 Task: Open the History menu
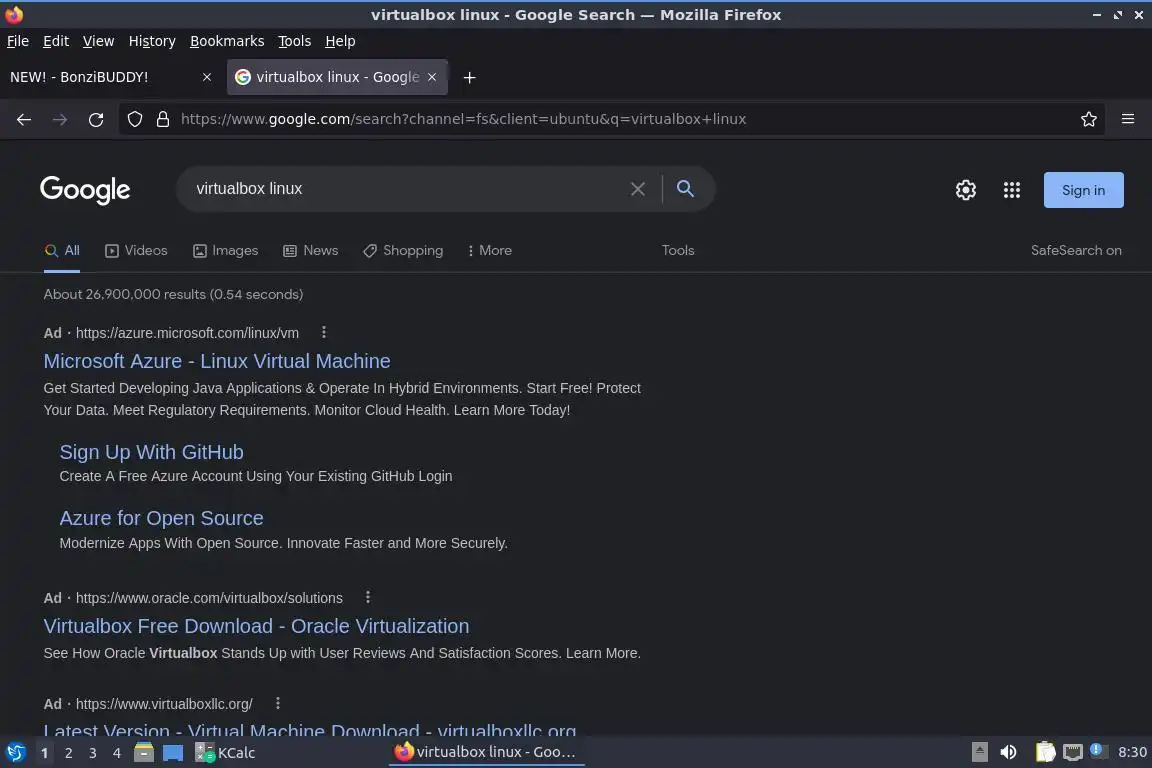coord(152,41)
